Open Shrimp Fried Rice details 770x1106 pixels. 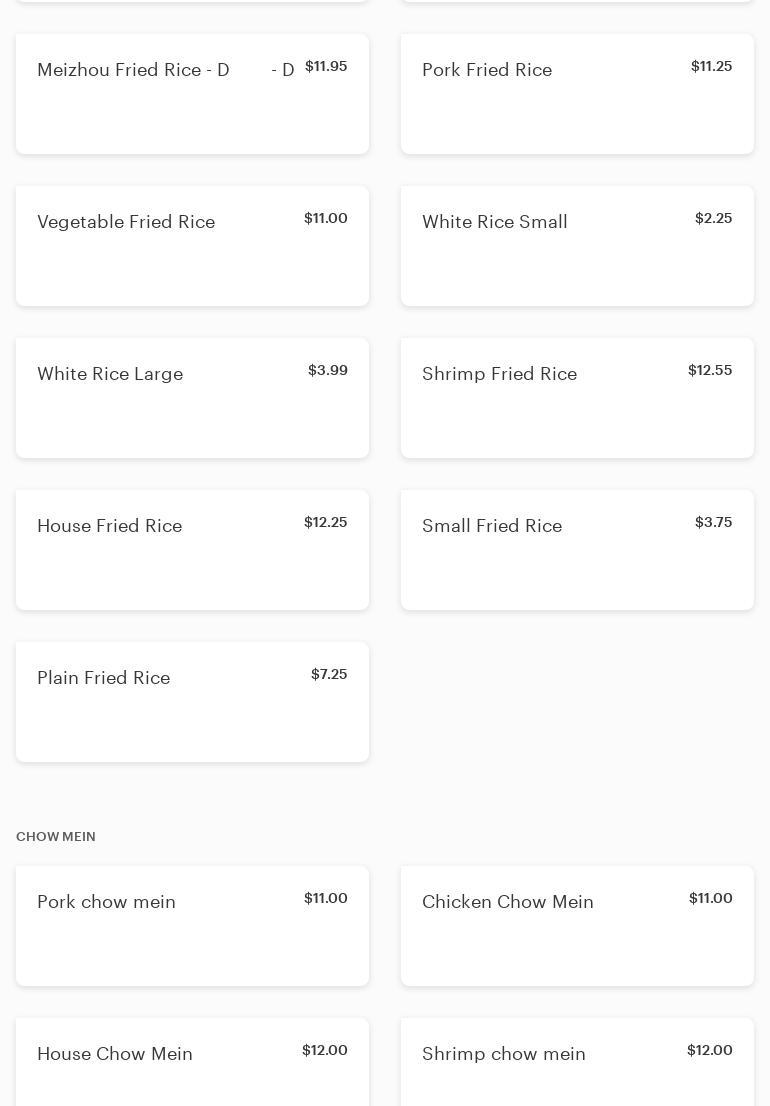[577, 398]
